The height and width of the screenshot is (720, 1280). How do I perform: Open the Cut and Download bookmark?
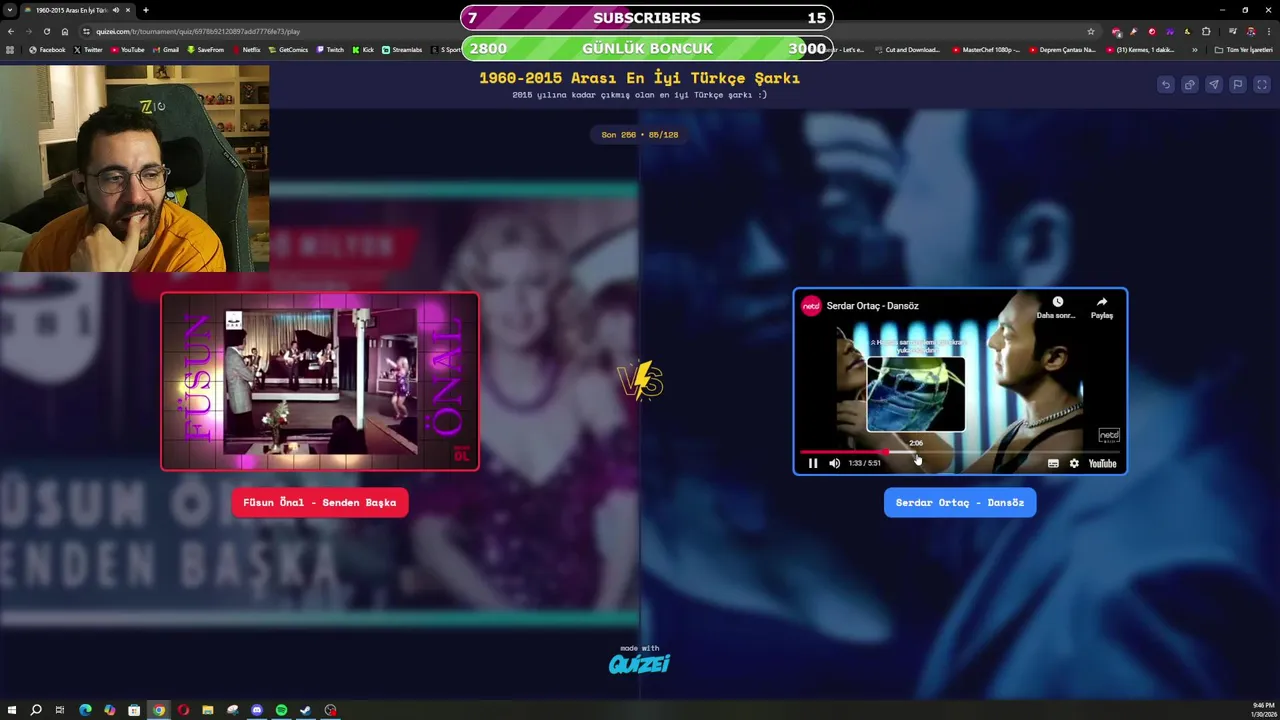(907, 49)
